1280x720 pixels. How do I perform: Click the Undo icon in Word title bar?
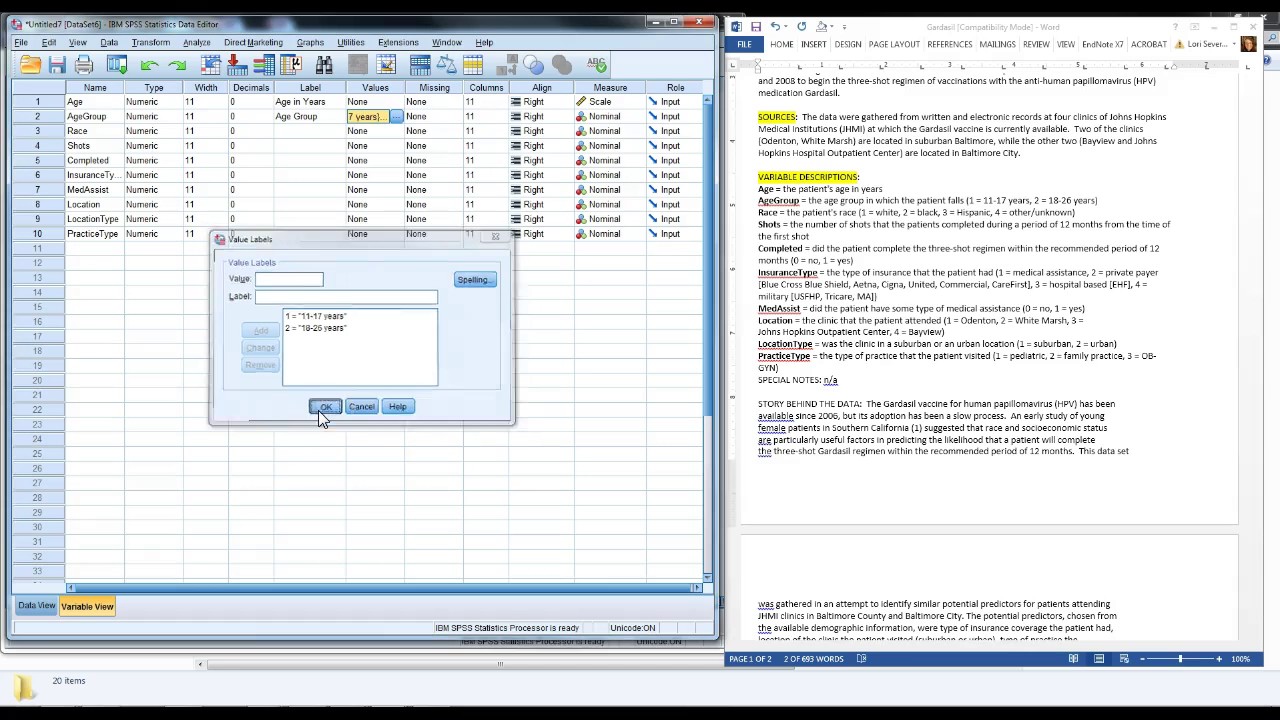(776, 27)
